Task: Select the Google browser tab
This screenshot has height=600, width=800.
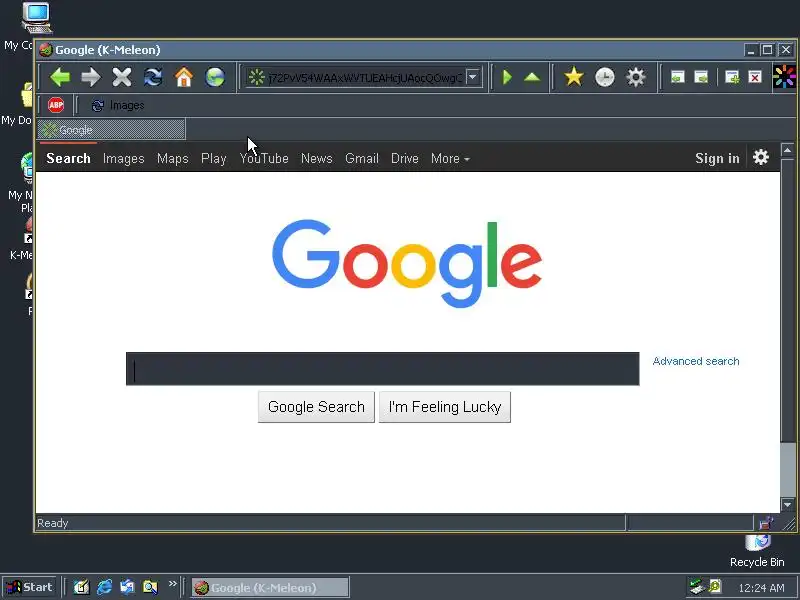Action: pyautogui.click(x=111, y=130)
